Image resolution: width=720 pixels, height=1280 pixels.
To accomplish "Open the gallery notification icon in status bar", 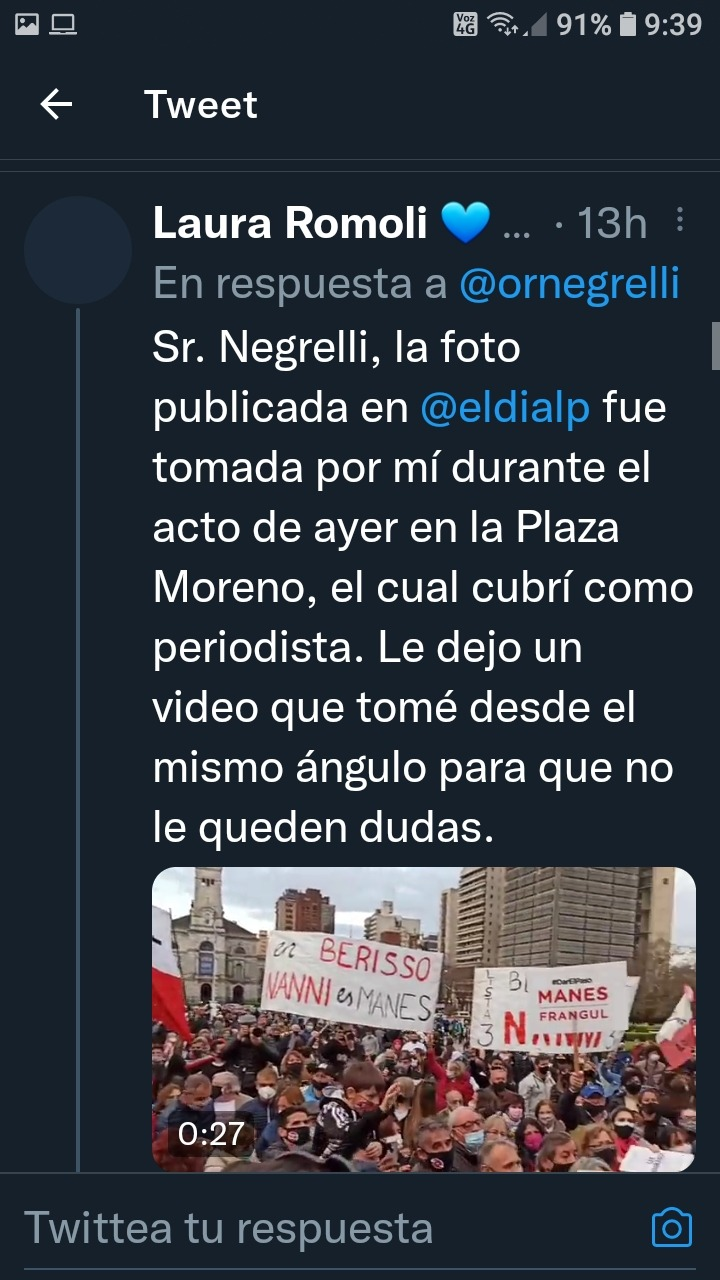I will 27,24.
